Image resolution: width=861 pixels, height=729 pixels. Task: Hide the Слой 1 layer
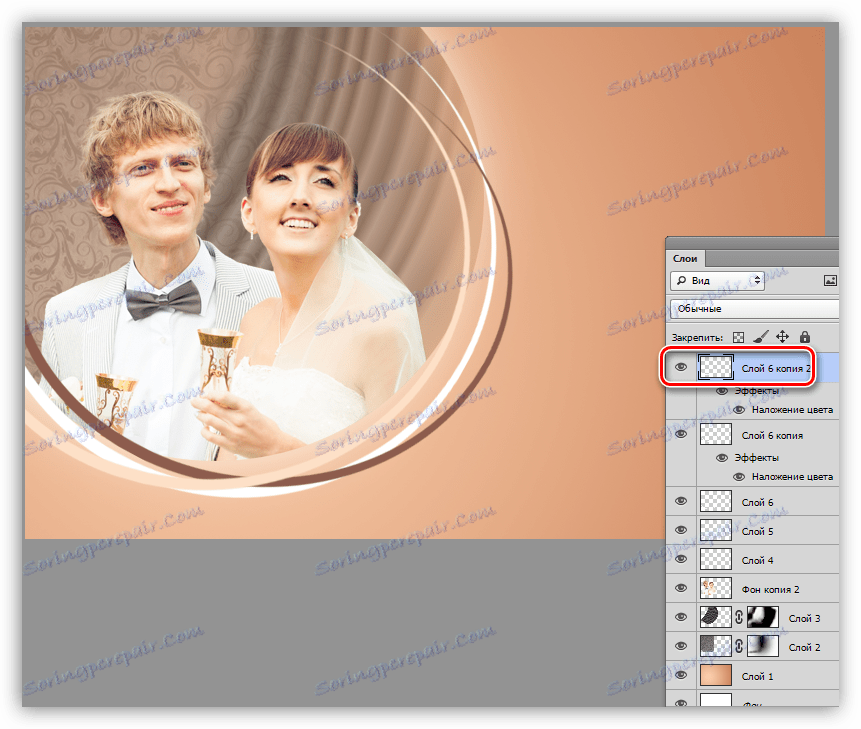pyautogui.click(x=681, y=675)
